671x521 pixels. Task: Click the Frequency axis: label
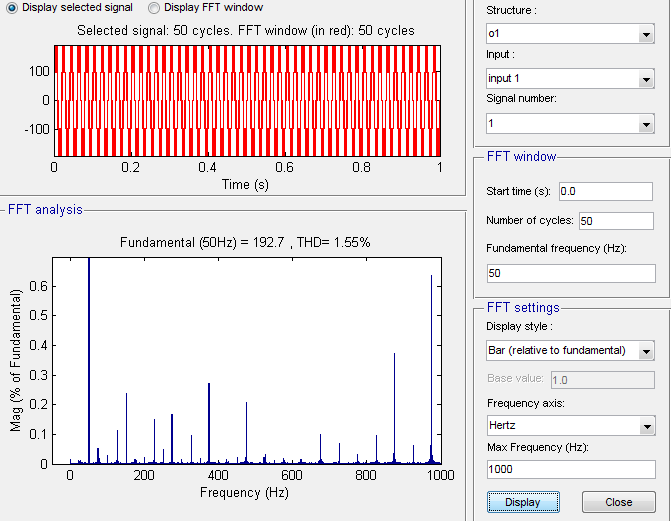pyautogui.click(x=526, y=403)
